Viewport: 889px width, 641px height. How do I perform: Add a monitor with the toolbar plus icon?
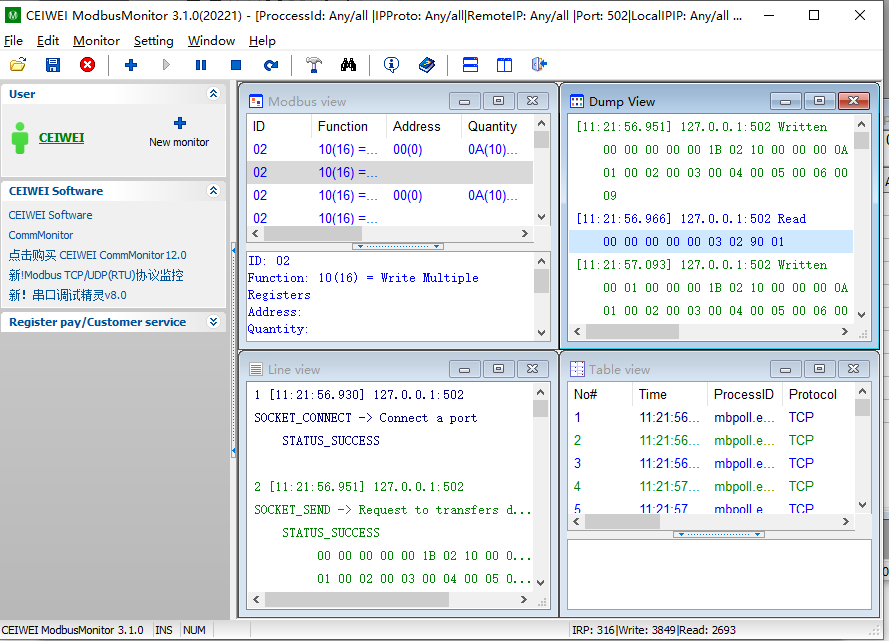tap(131, 65)
